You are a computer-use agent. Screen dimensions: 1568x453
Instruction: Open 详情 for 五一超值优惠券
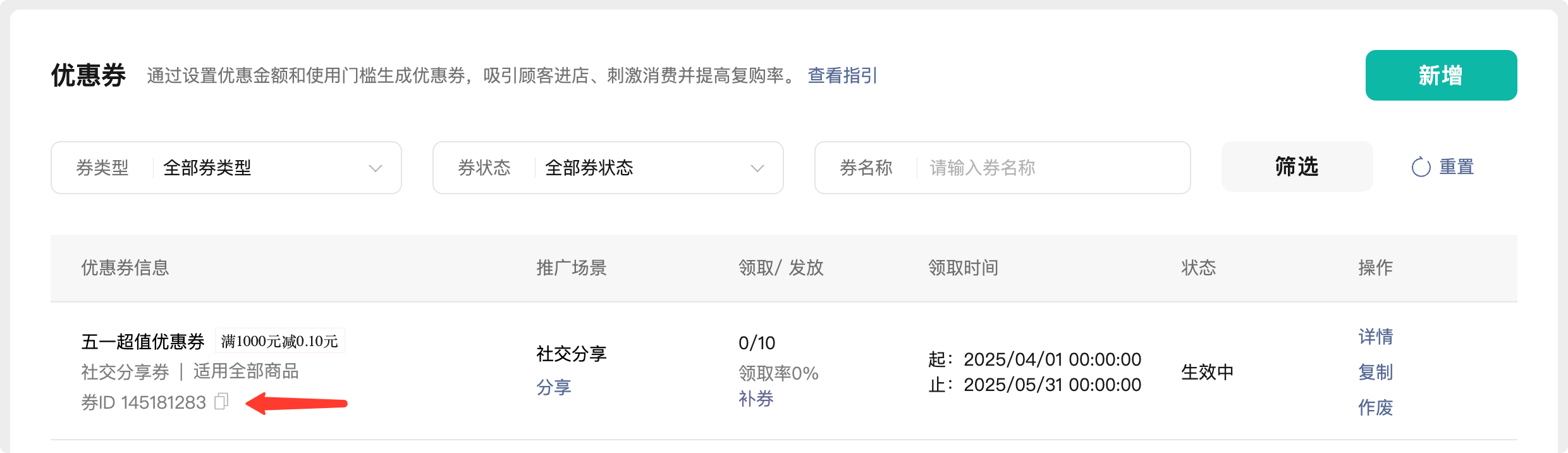pos(1376,337)
